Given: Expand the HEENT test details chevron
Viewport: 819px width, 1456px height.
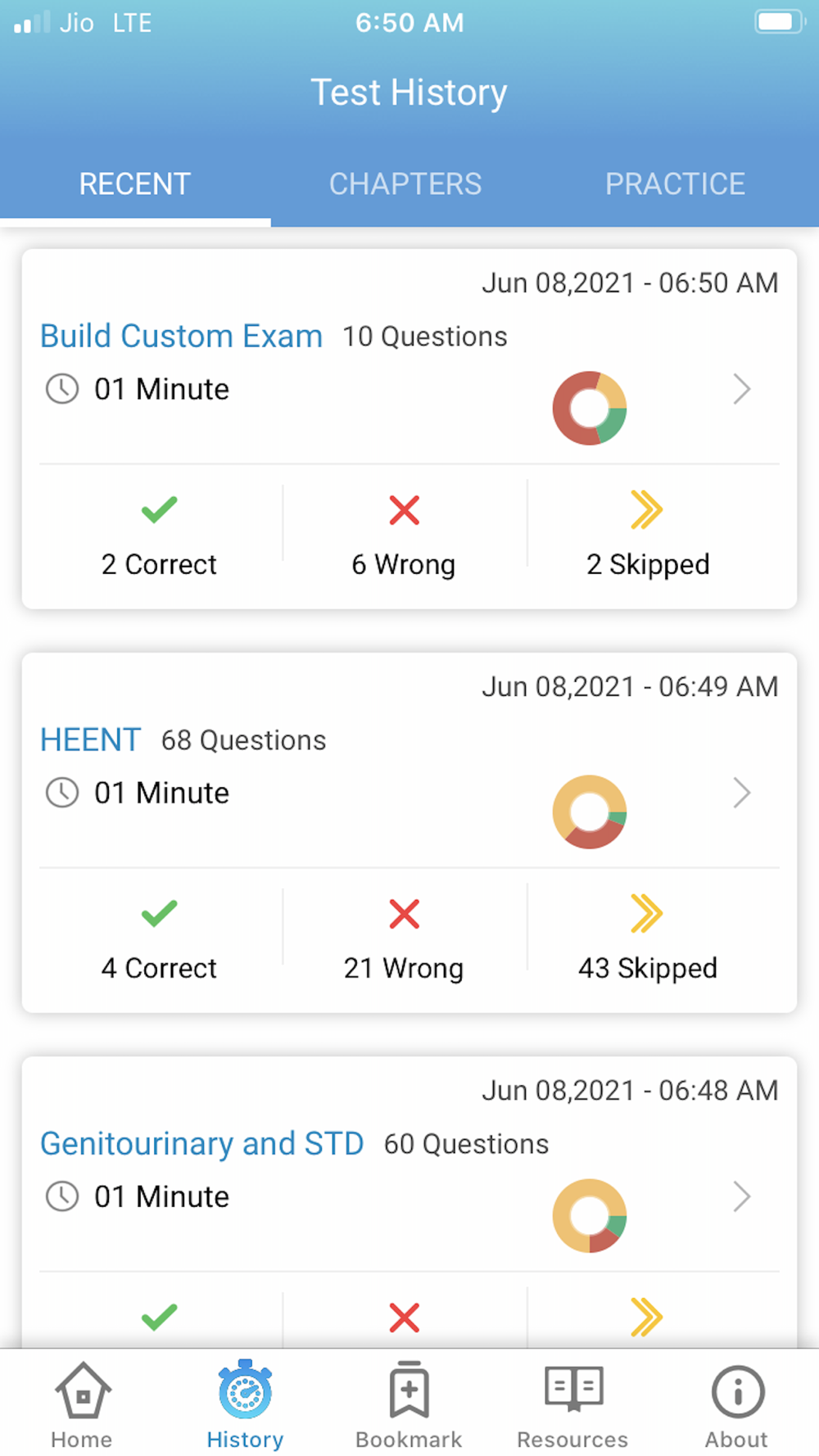Looking at the screenshot, I should pos(741,793).
